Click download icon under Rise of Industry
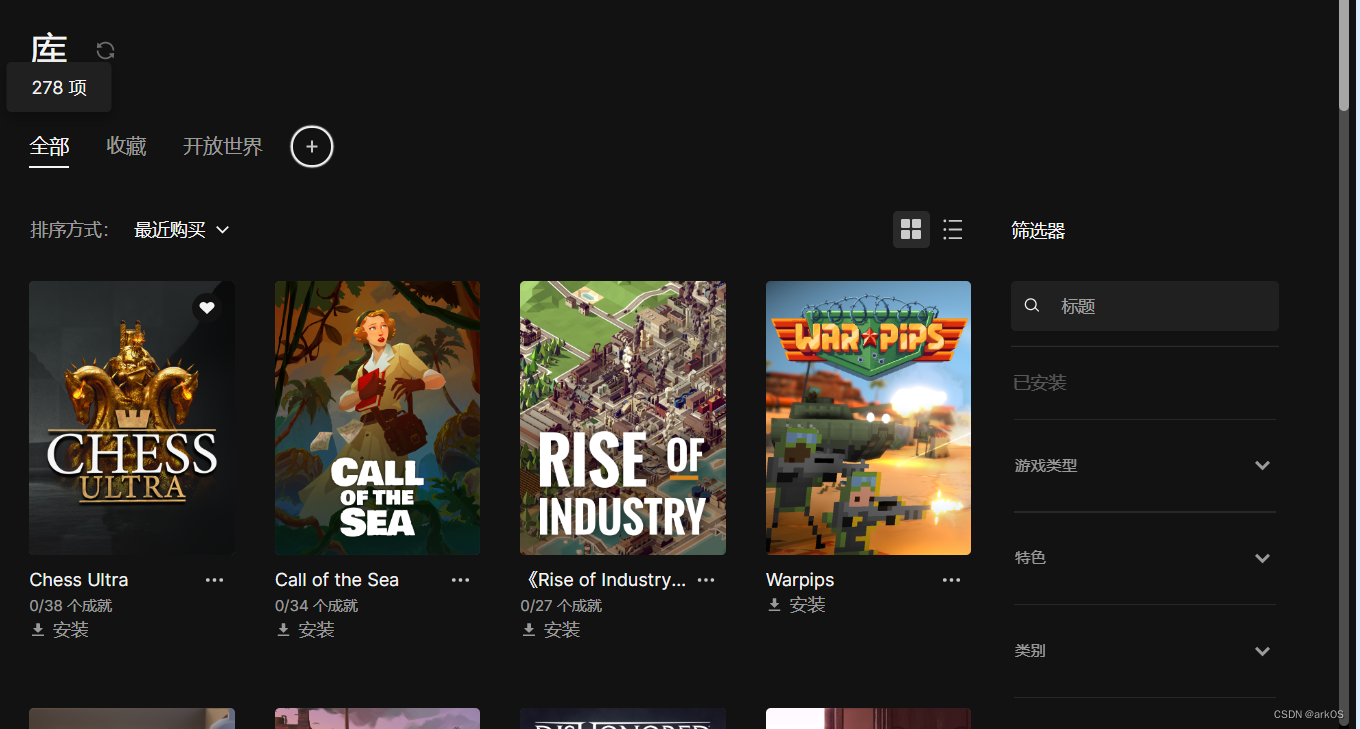1360x729 pixels. [529, 630]
